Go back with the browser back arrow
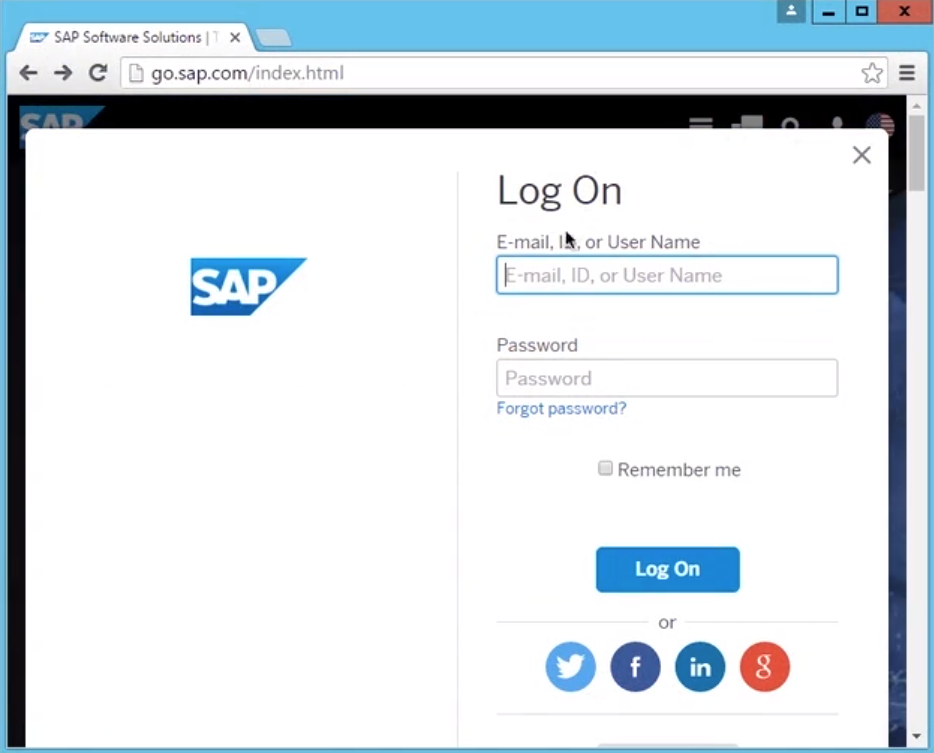The height and width of the screenshot is (753, 934). click(28, 73)
